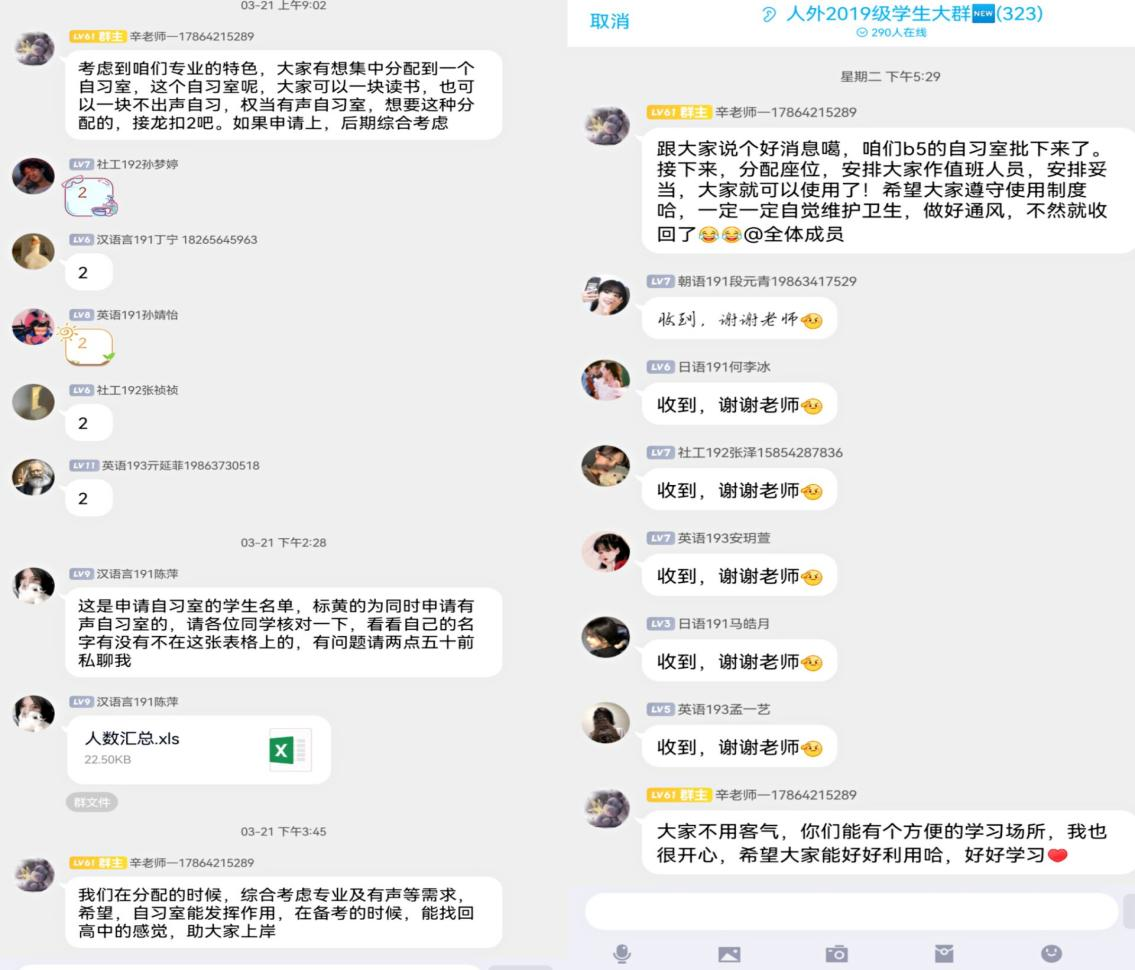Tap avatar of 朝语191段元青

606,295
